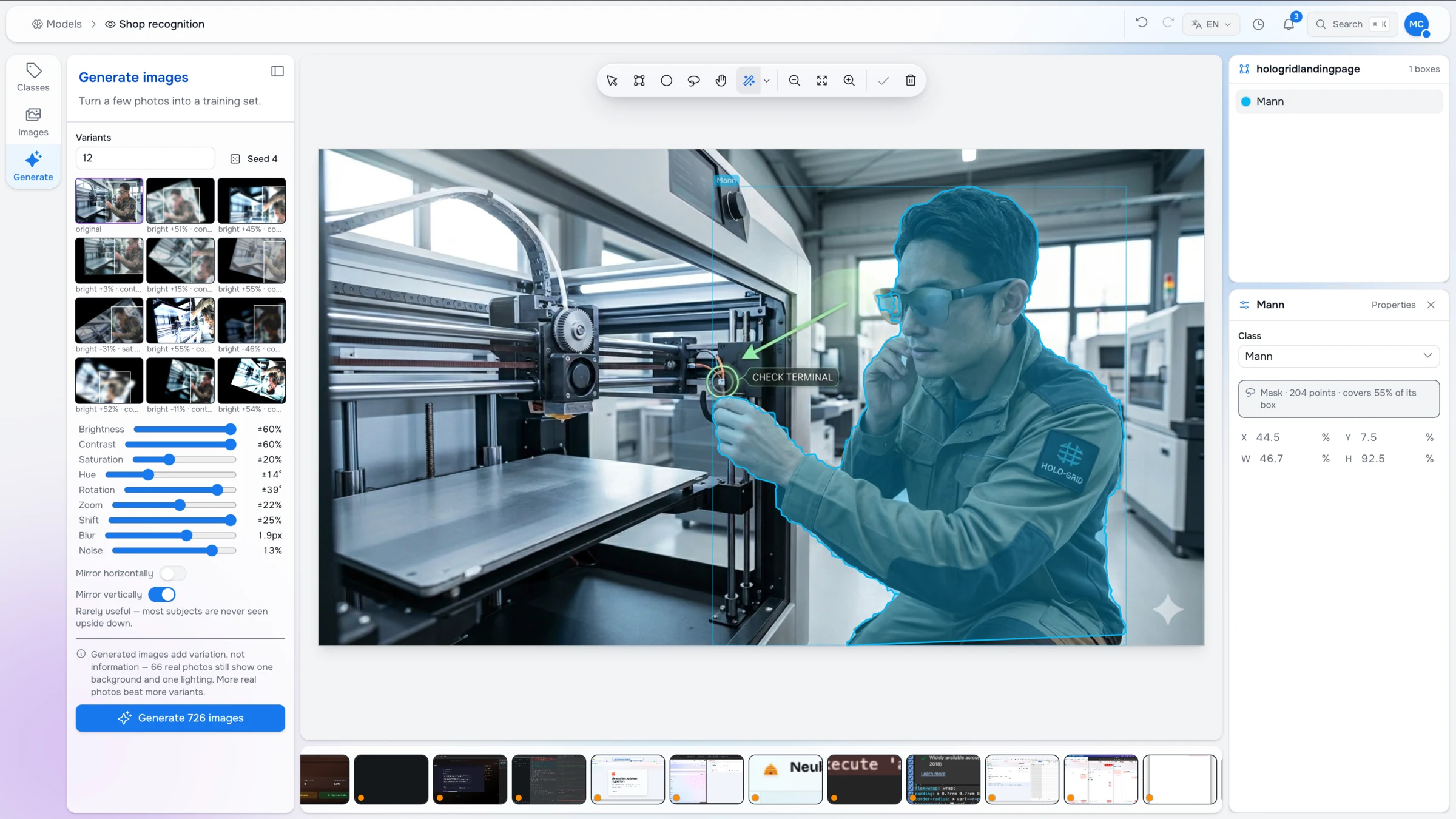Select the pointer selection tool
The width and height of the screenshot is (1456, 819).
click(612, 81)
